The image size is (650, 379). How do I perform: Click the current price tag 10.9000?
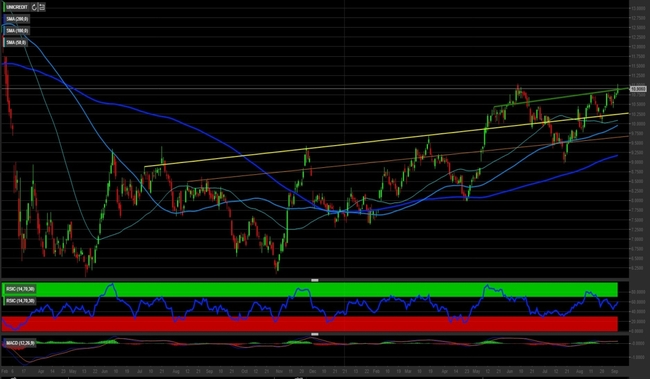[638, 89]
